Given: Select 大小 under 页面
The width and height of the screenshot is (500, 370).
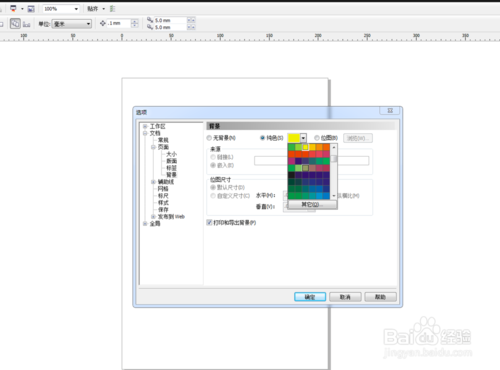Looking at the screenshot, I should click(x=171, y=154).
